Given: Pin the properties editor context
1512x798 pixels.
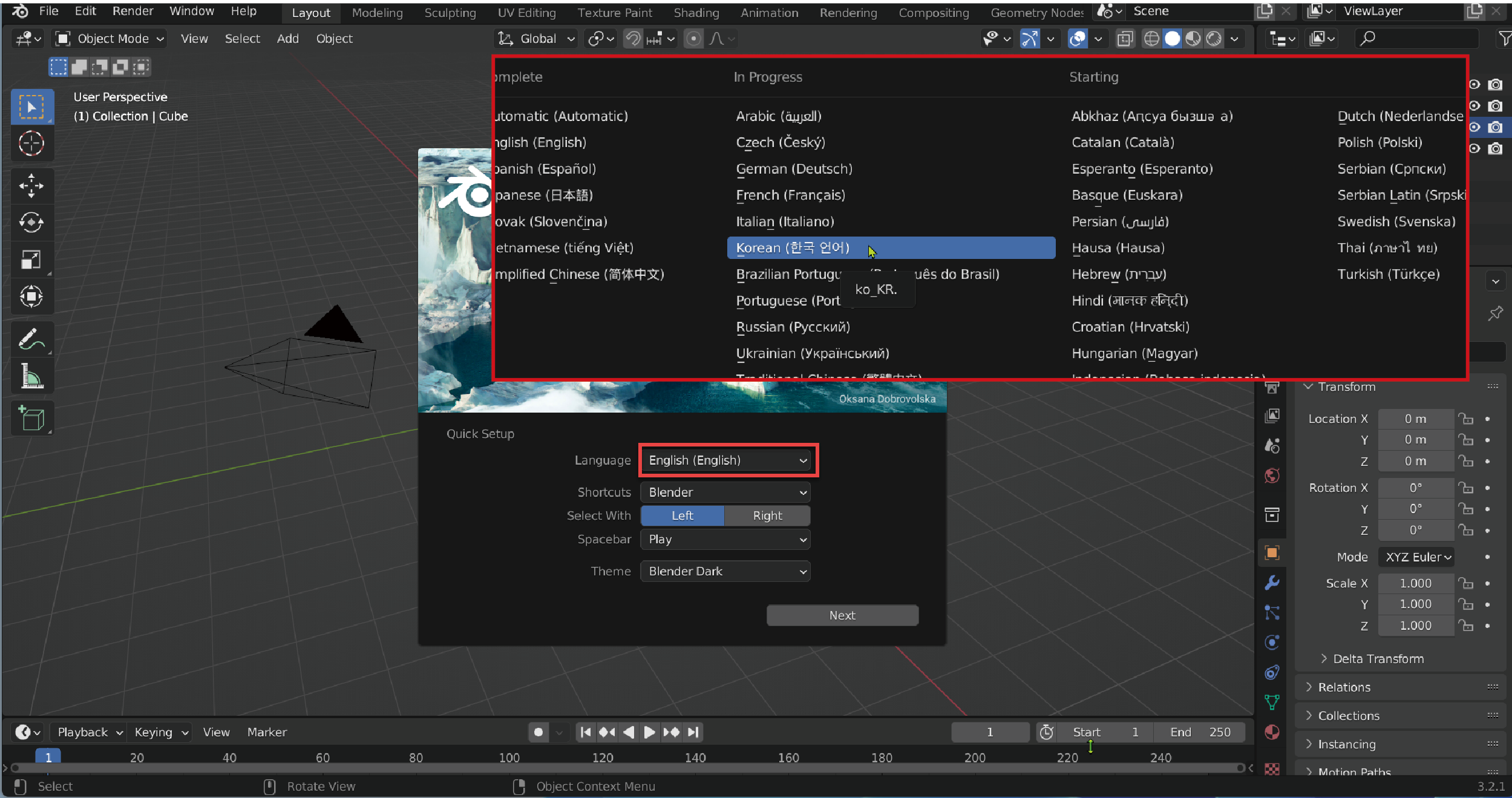Looking at the screenshot, I should coord(1495,313).
